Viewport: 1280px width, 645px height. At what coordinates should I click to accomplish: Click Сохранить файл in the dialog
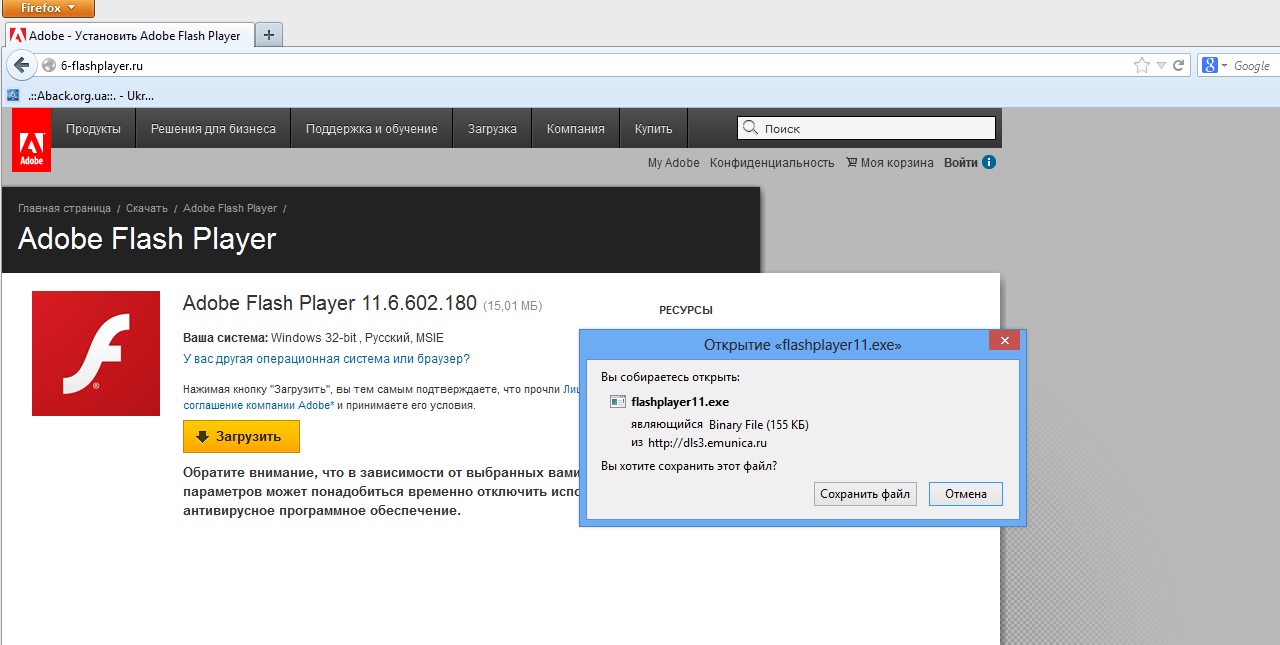pos(865,493)
